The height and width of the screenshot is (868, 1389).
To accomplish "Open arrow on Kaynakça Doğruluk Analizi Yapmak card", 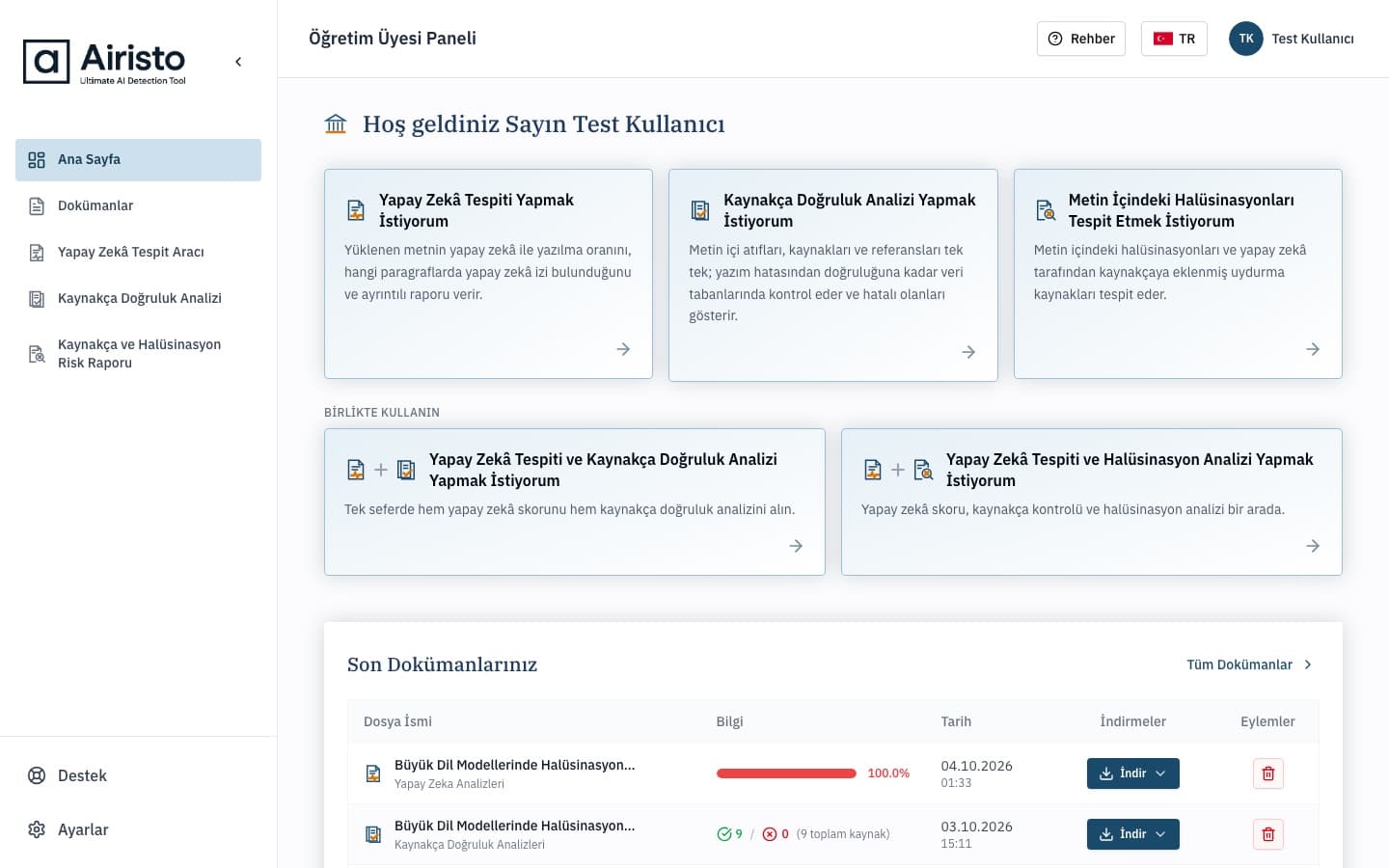I will (x=968, y=352).
